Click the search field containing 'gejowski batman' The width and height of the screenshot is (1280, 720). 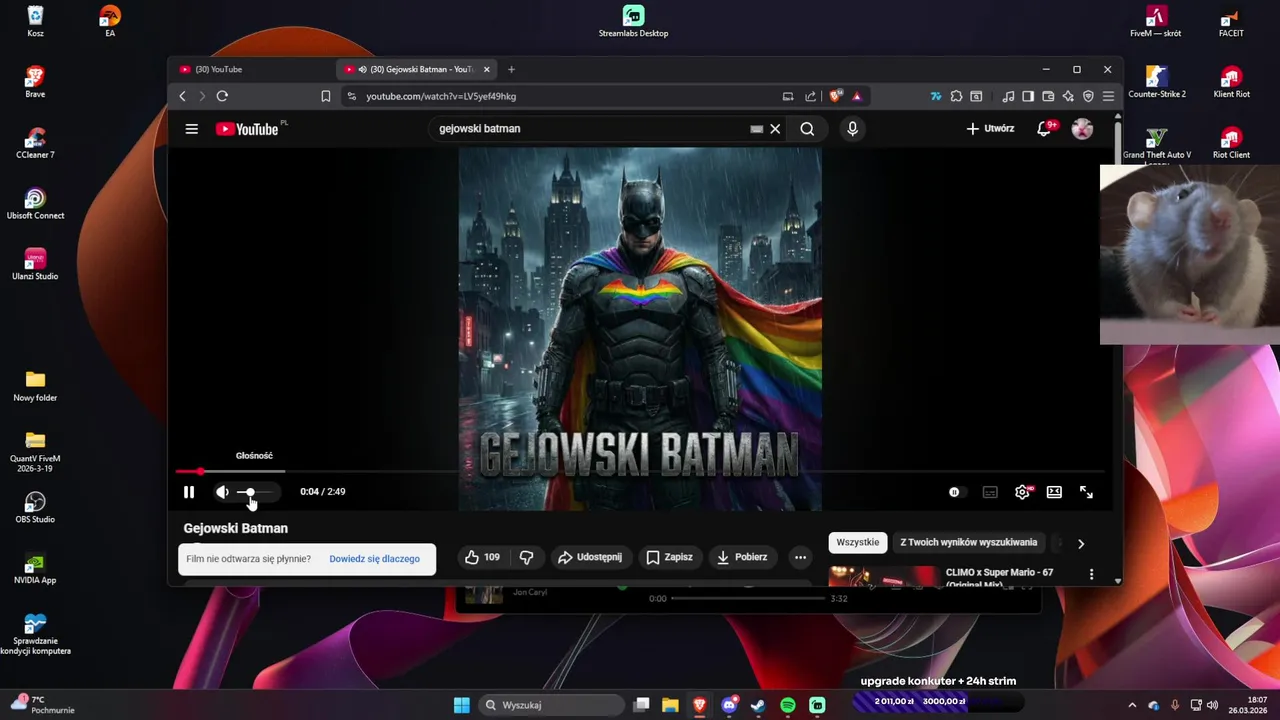pos(590,129)
